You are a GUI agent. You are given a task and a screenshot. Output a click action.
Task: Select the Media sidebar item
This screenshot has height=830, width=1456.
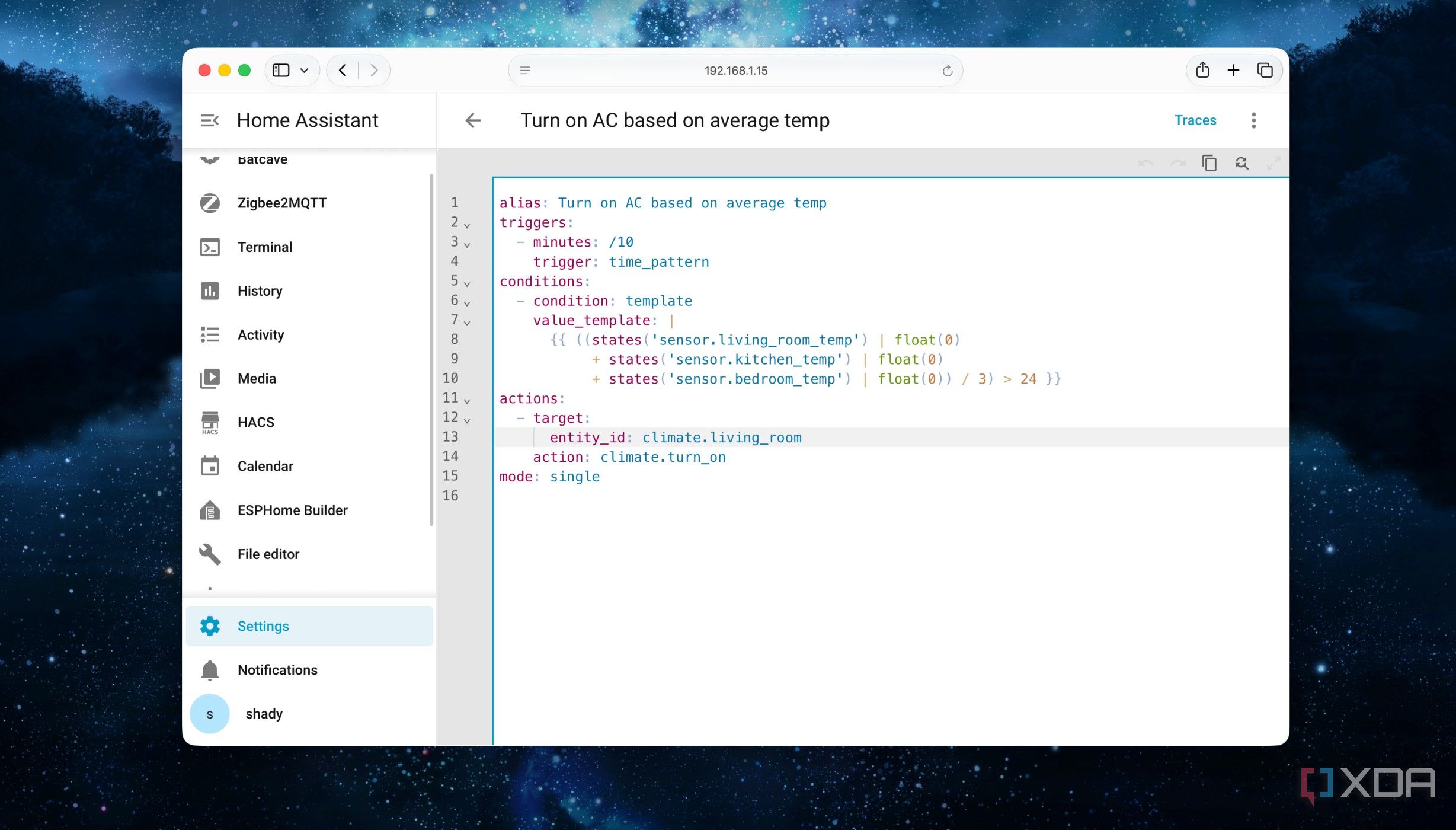click(x=309, y=378)
